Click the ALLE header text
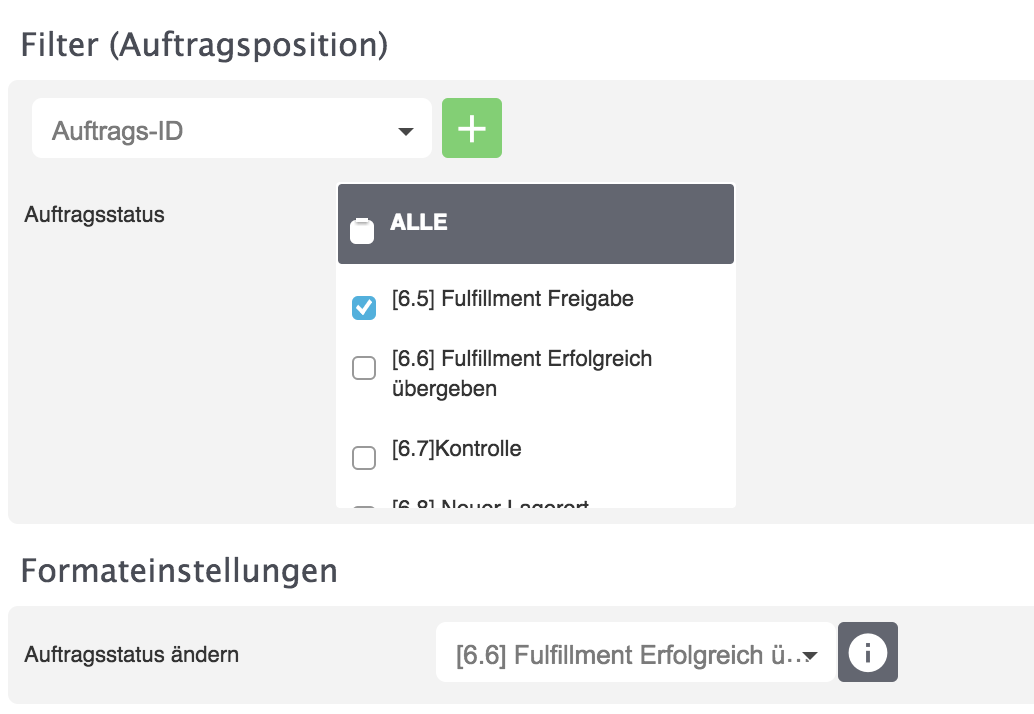Image resolution: width=1034 pixels, height=714 pixels. tap(418, 222)
